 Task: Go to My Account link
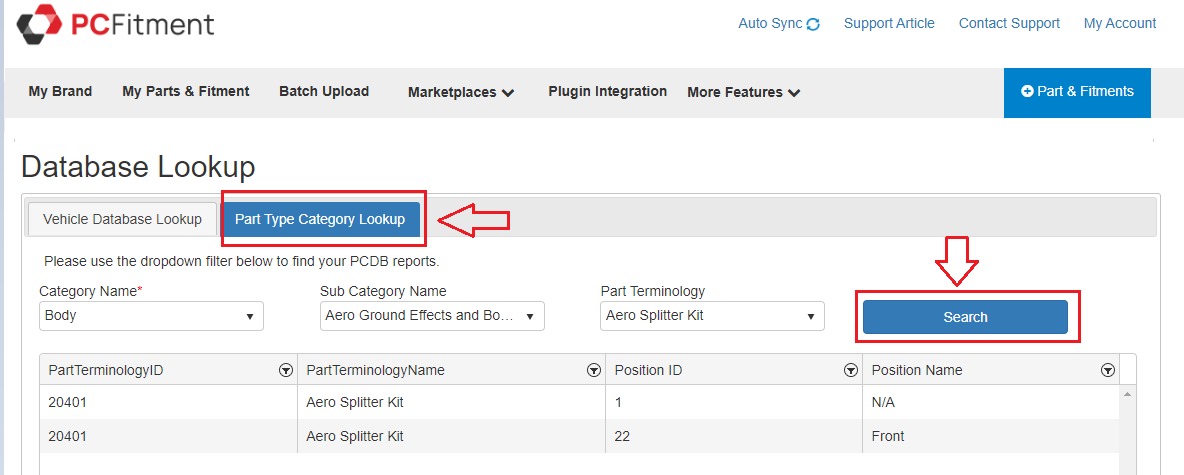click(x=1120, y=23)
